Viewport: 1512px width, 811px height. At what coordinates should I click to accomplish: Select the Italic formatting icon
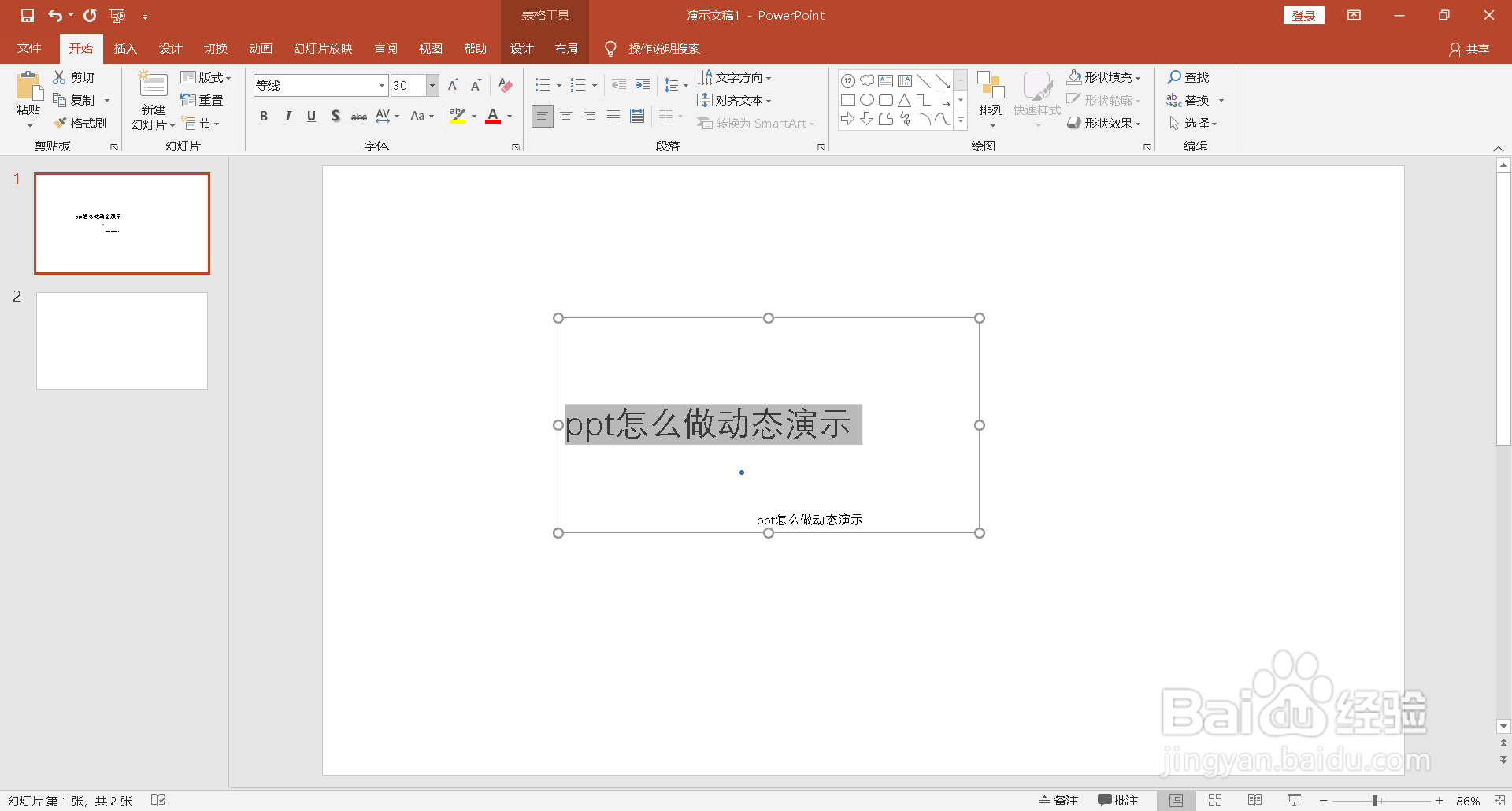click(x=287, y=116)
